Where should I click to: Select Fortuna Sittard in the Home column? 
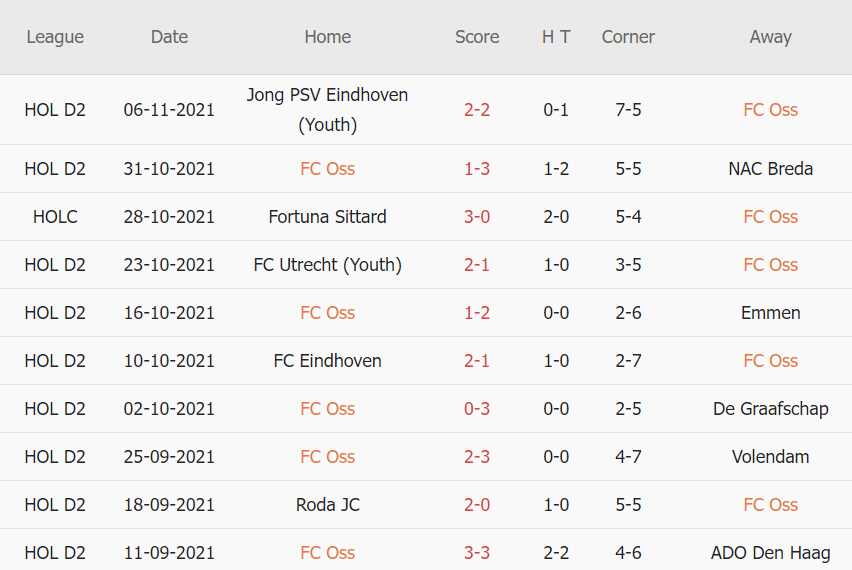(x=327, y=217)
